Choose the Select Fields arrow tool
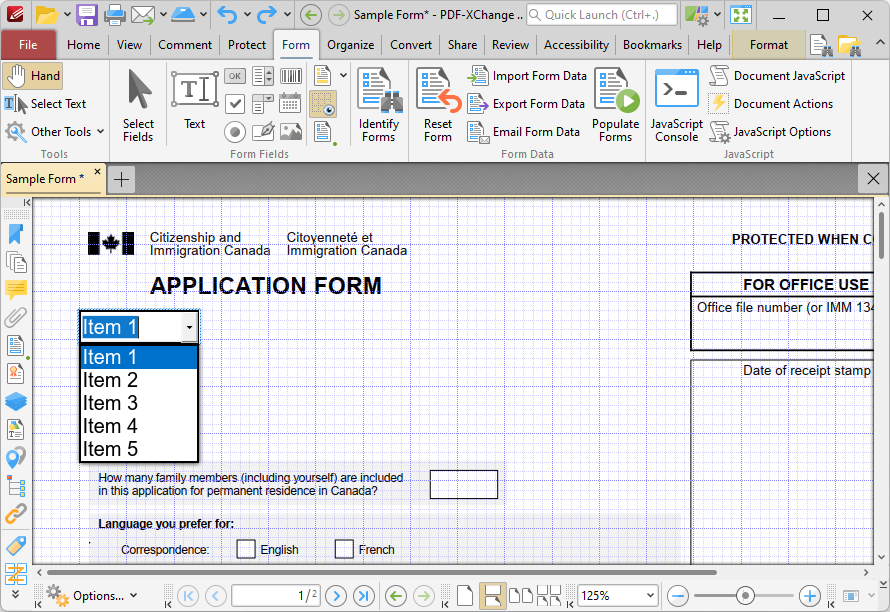The image size is (890, 612). [138, 106]
